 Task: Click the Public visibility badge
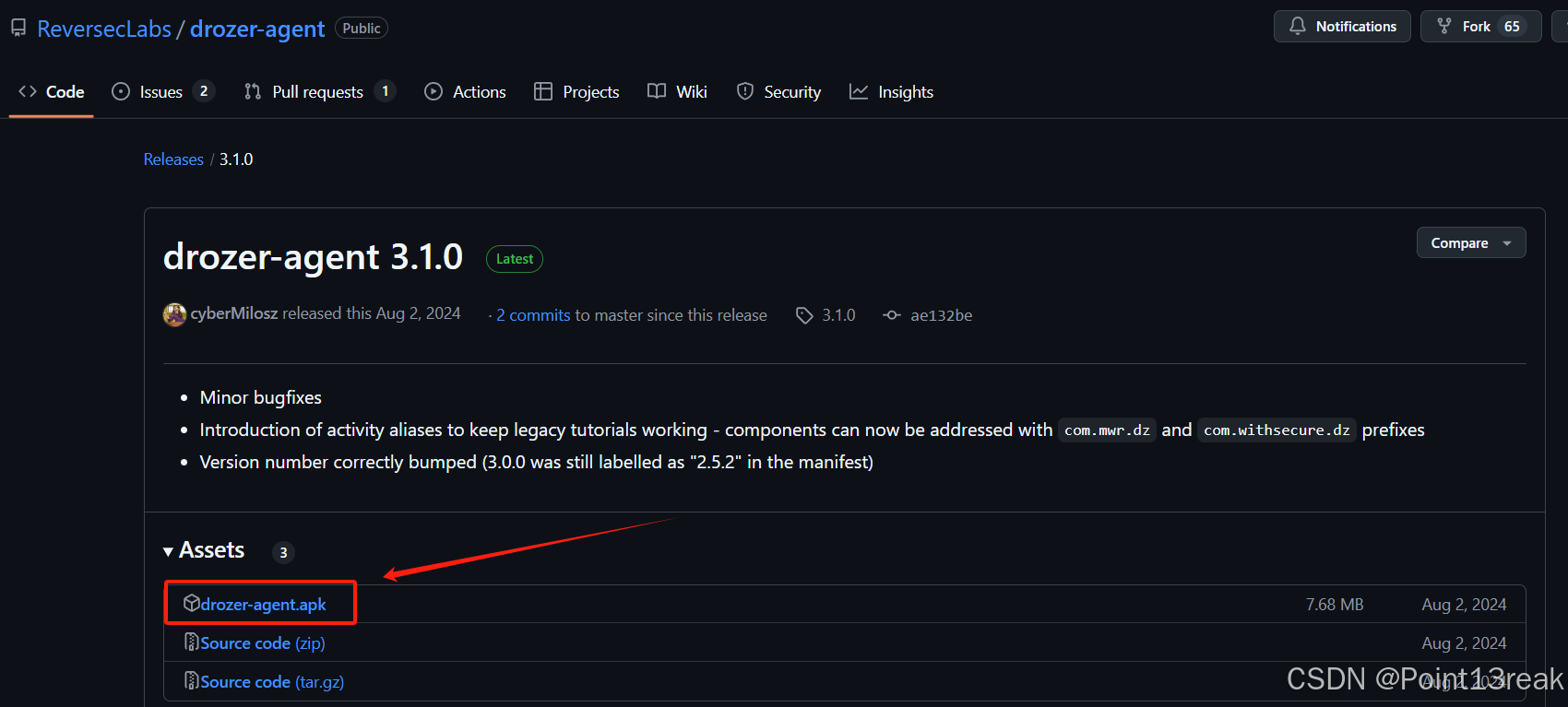point(362,29)
